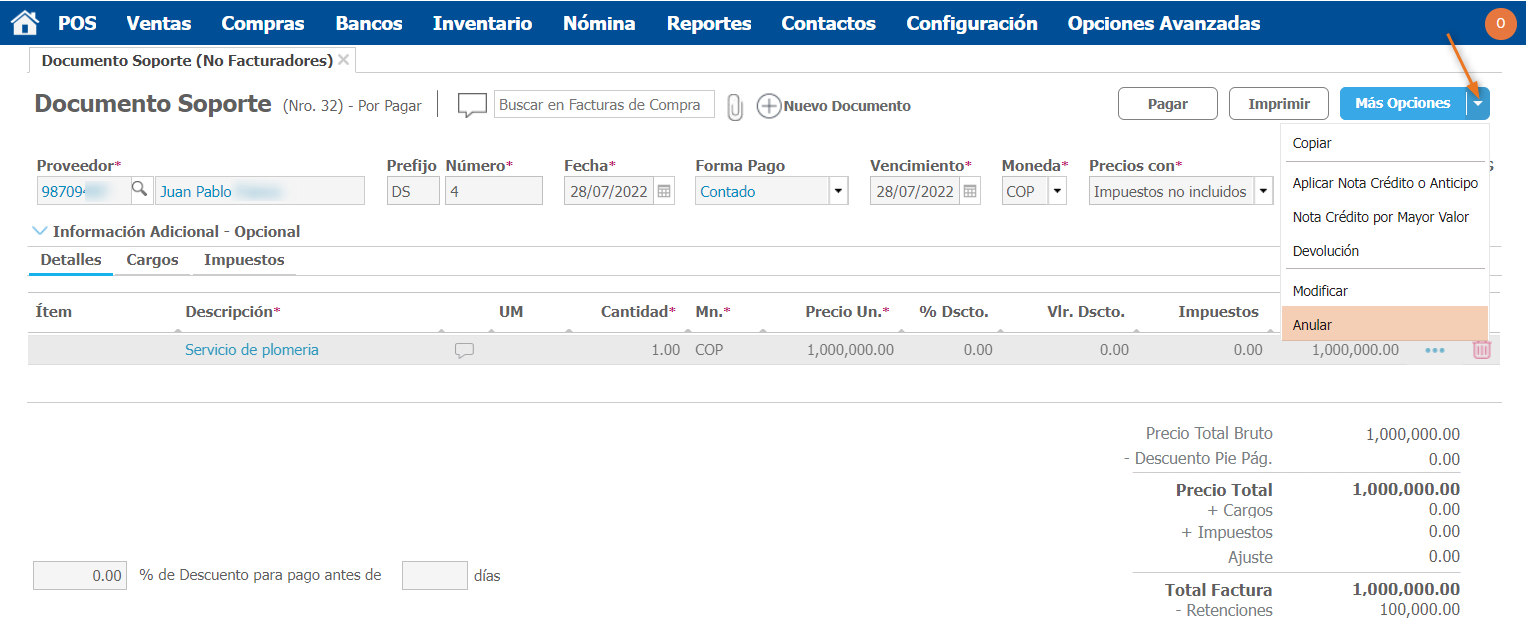Delete the Servicio de plomeria row

click(x=1481, y=350)
